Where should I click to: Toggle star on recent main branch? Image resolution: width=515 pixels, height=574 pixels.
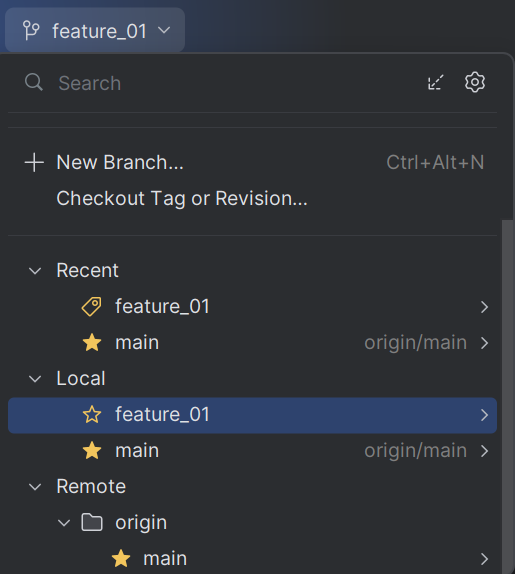coord(92,343)
